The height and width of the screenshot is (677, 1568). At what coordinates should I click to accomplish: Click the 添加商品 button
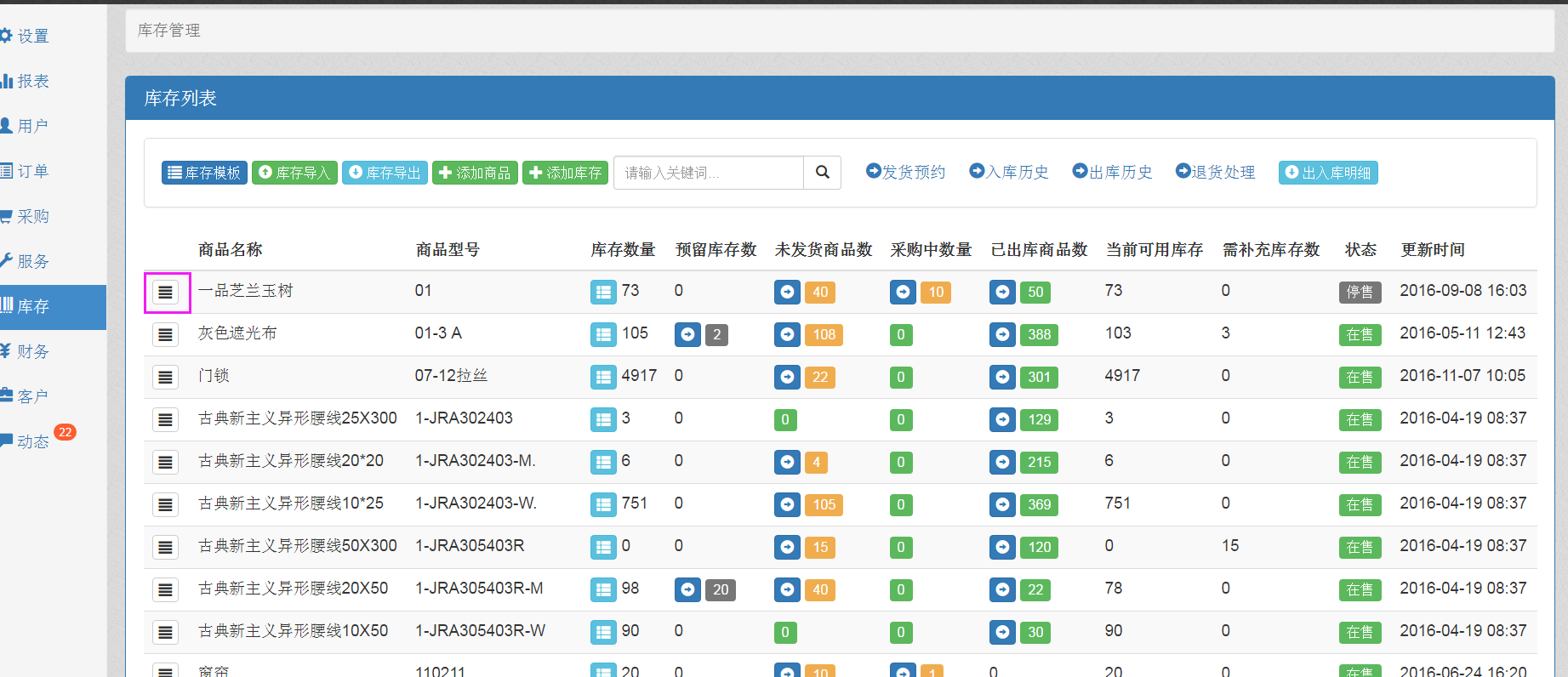475,173
